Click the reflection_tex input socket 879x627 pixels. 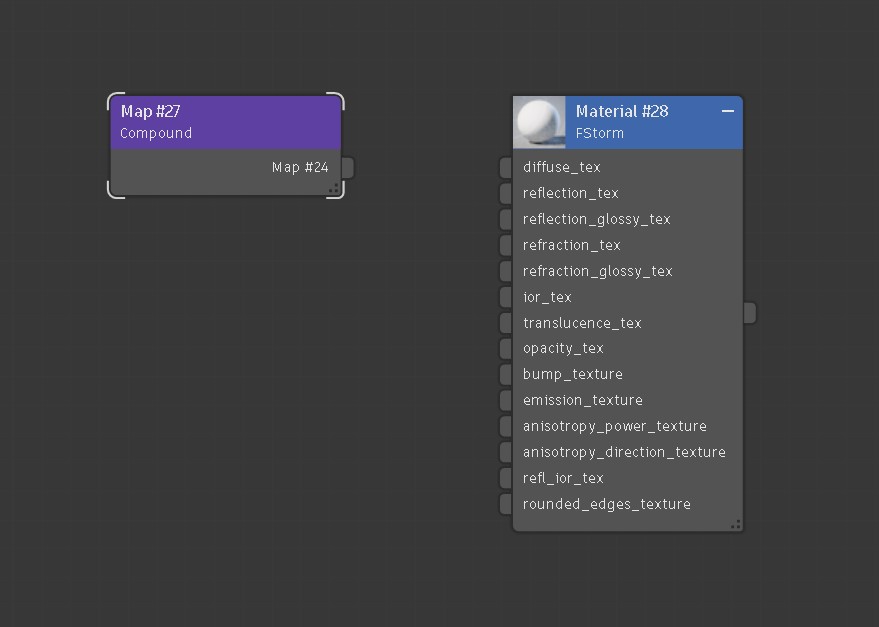[x=506, y=193]
